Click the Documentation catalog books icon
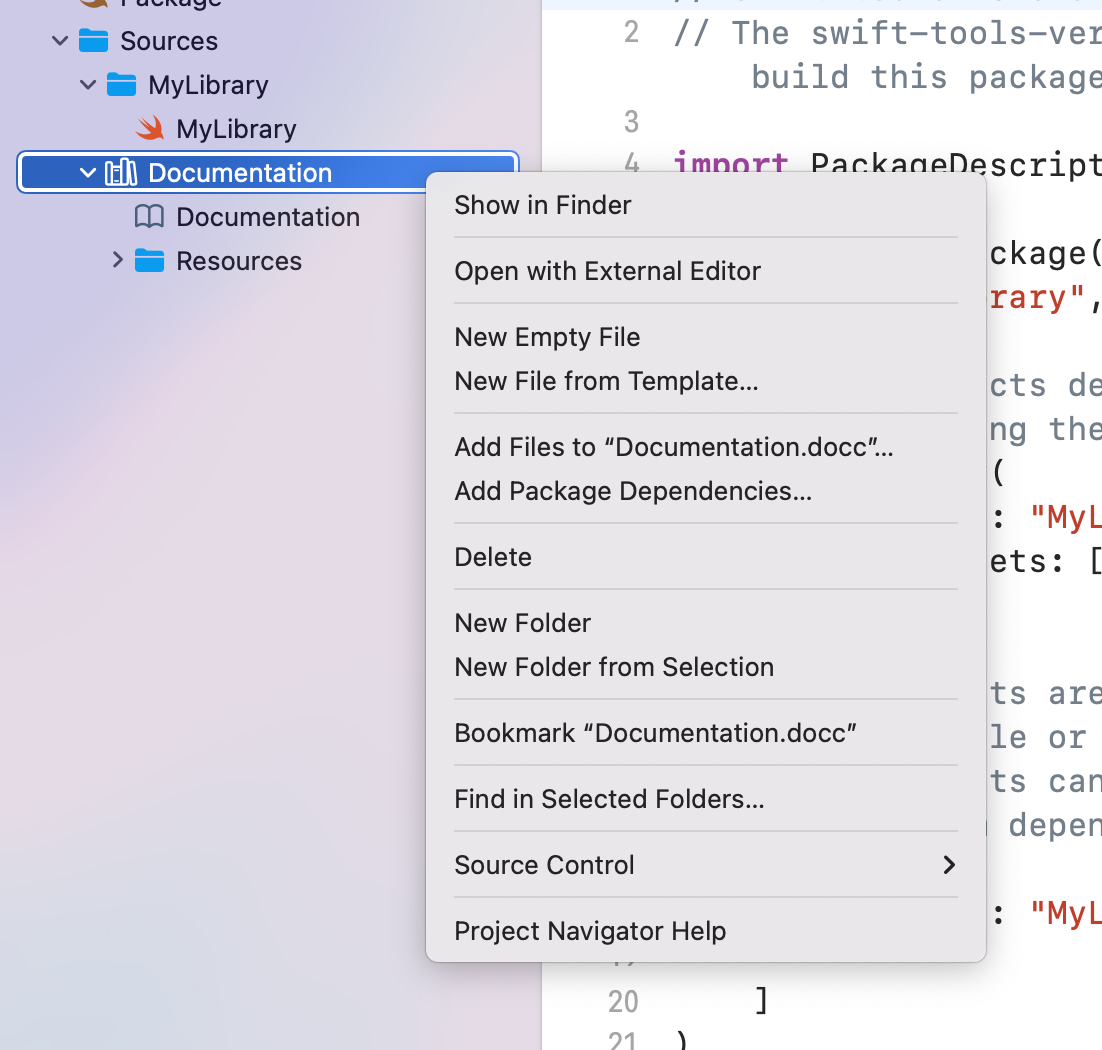The width and height of the screenshot is (1102, 1050). [x=121, y=172]
